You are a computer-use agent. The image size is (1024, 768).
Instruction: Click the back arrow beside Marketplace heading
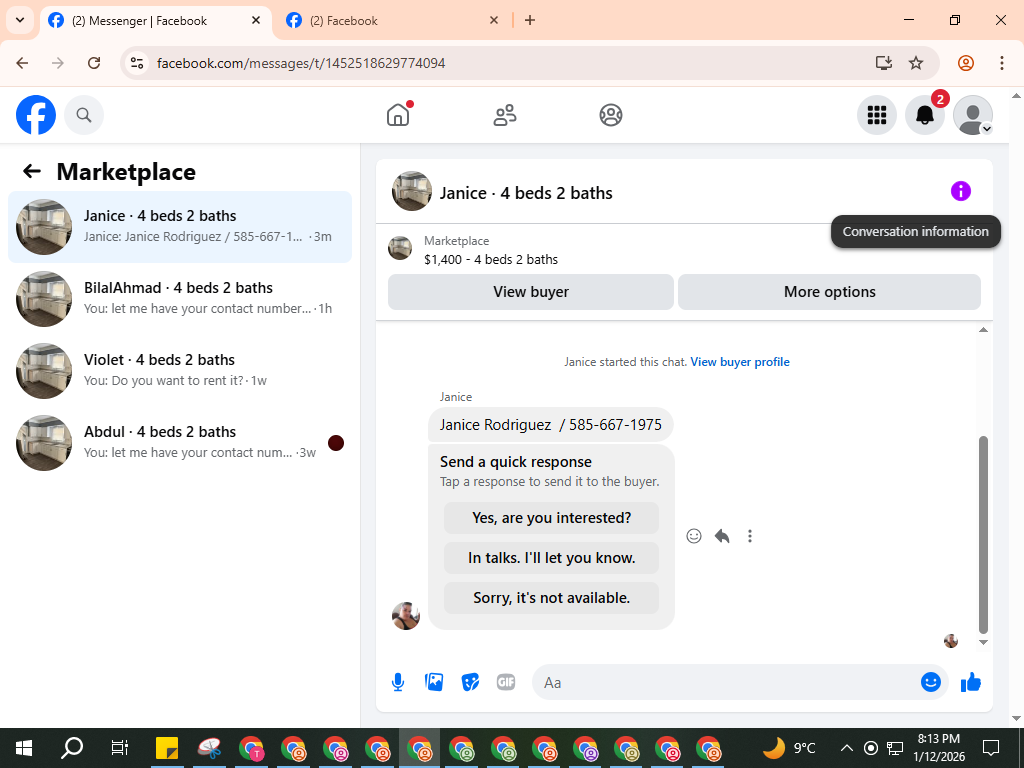point(32,171)
